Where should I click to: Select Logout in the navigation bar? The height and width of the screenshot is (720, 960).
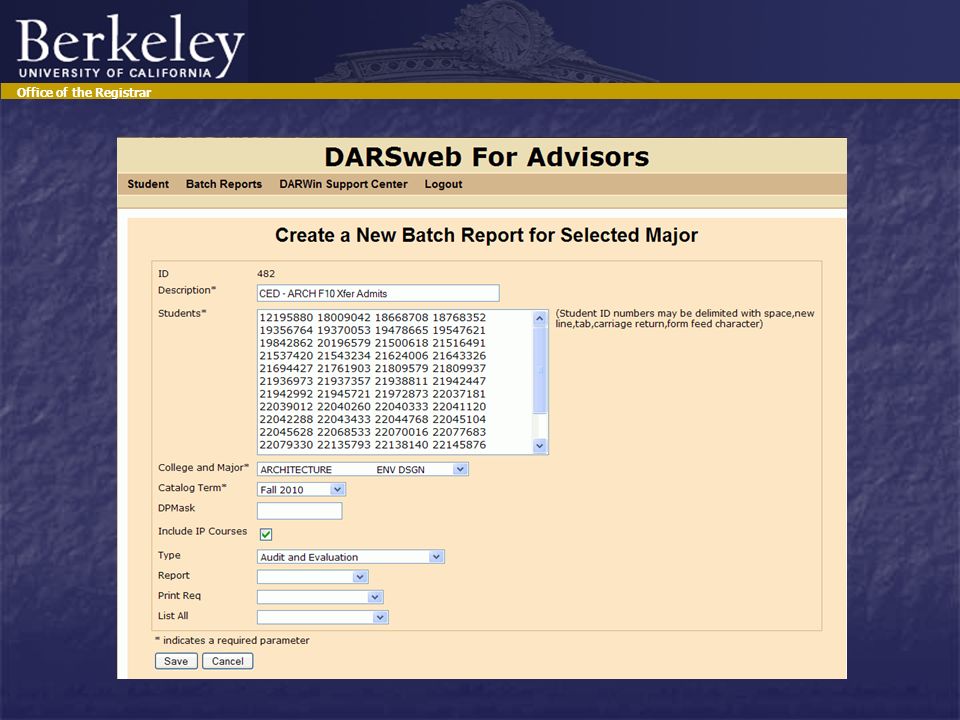click(x=443, y=184)
